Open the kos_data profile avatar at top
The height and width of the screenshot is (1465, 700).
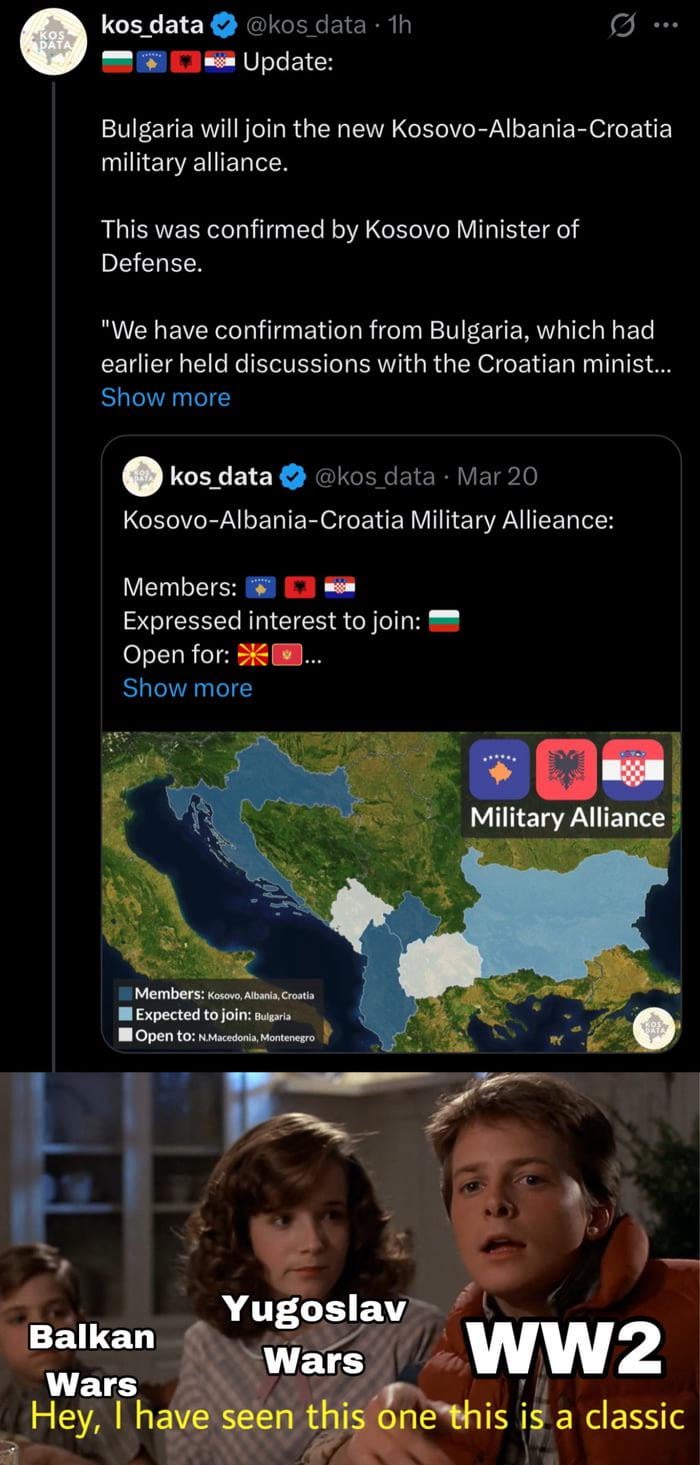[53, 41]
